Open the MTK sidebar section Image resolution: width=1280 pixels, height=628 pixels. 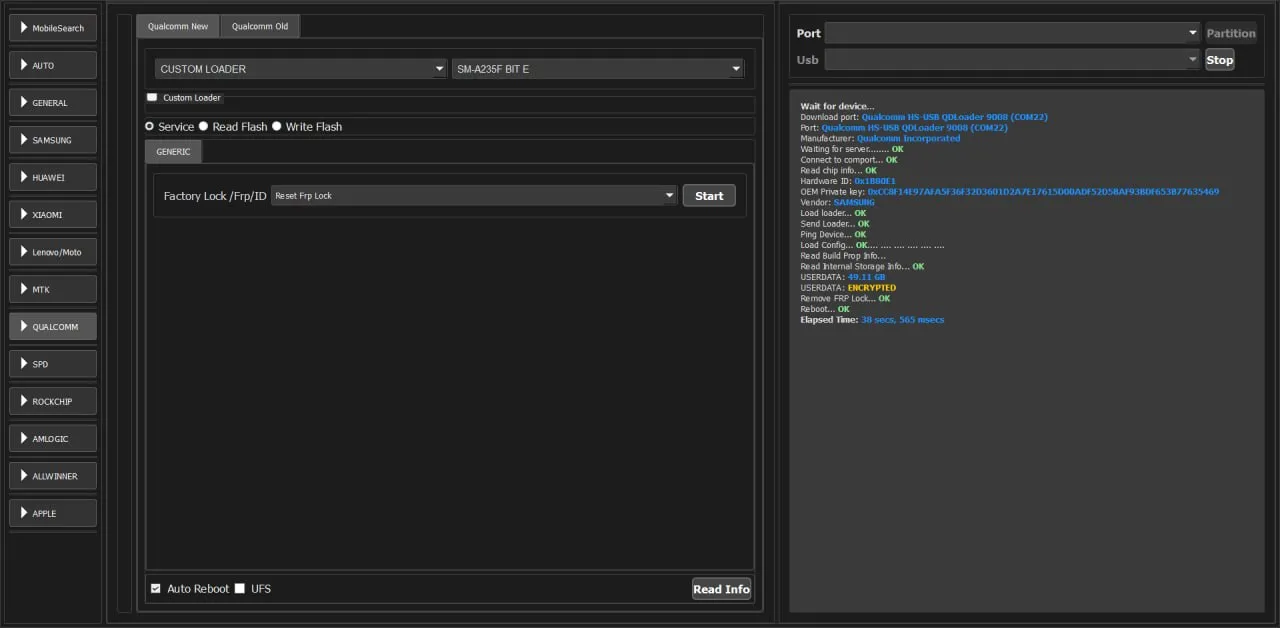coord(53,289)
